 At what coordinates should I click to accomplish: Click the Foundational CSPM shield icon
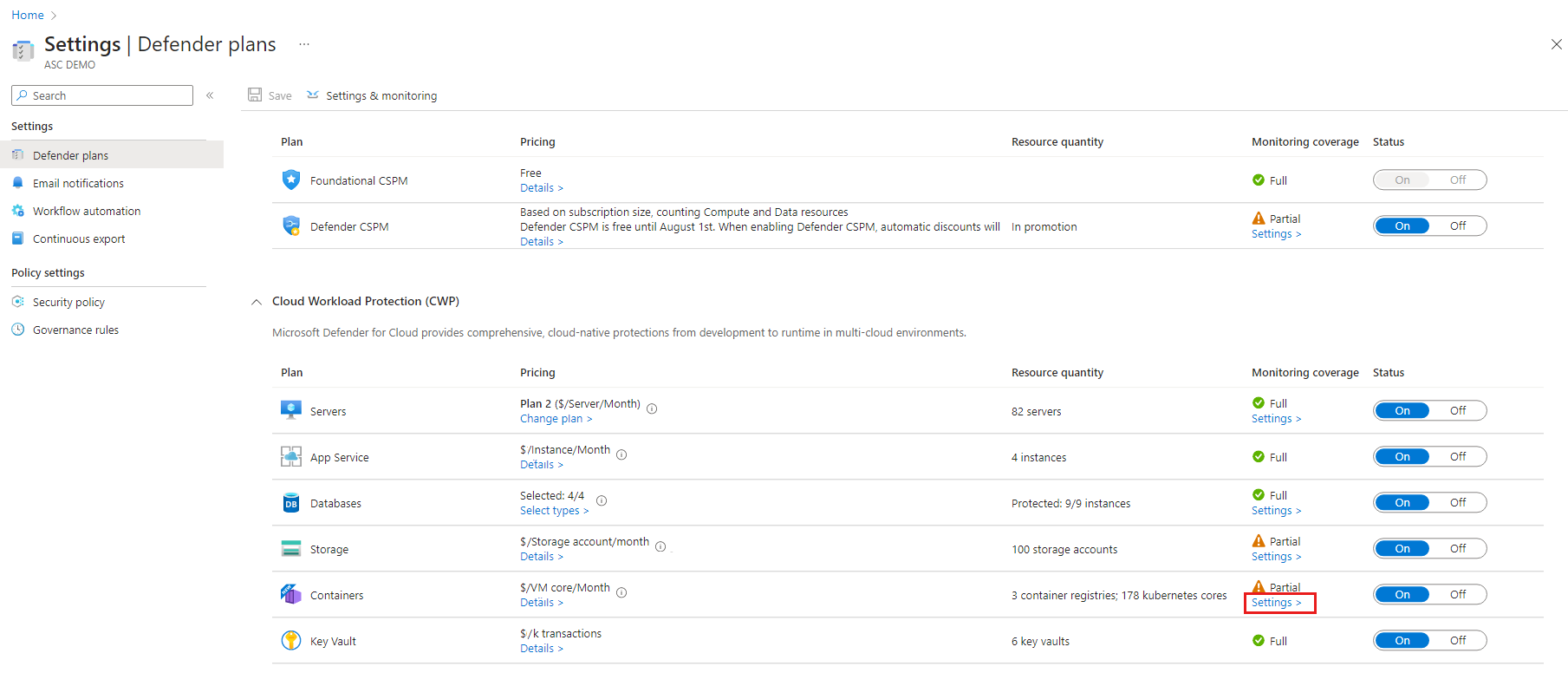[x=291, y=180]
